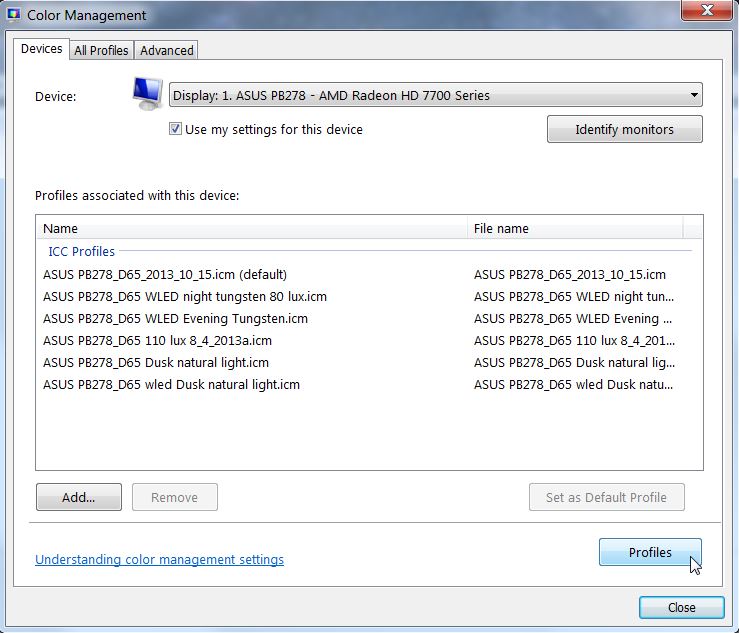Image resolution: width=739 pixels, height=633 pixels.
Task: Select the Devices tab
Action: click(42, 49)
